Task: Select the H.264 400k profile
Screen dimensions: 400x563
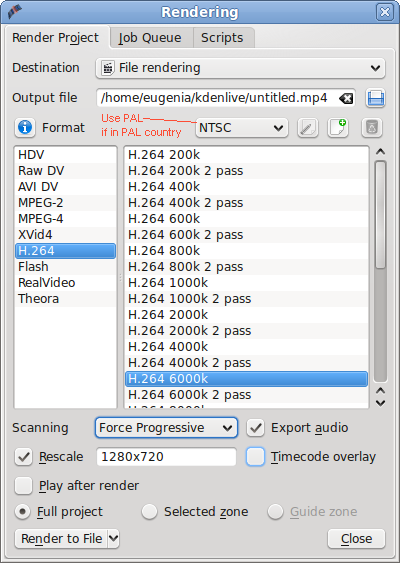Action: (246, 187)
